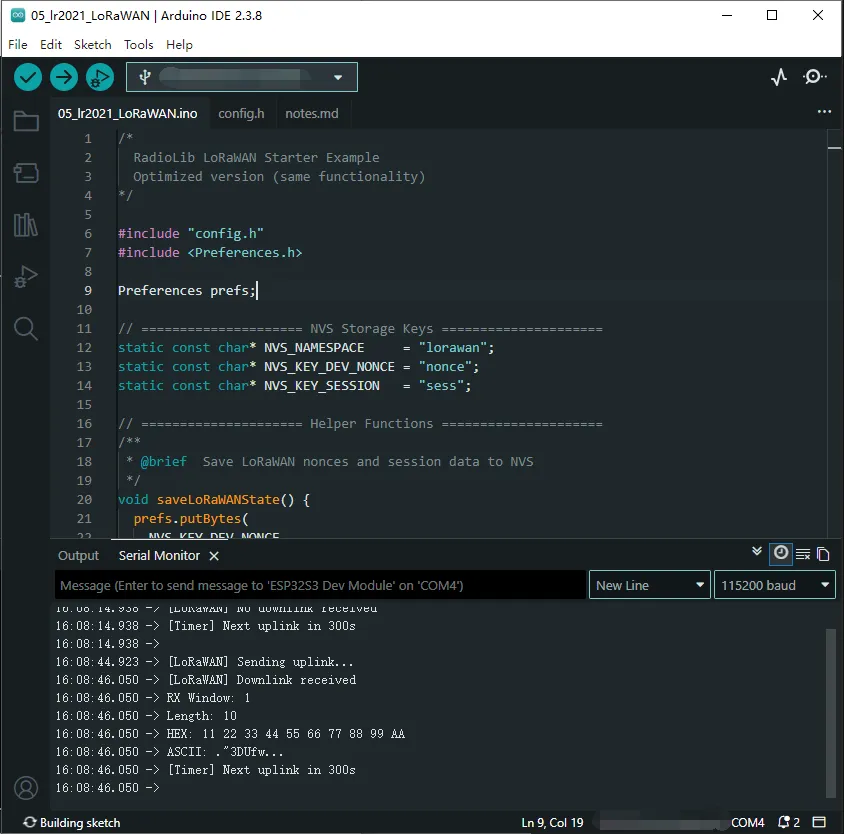The width and height of the screenshot is (844, 834).
Task: Switch to the Output panel tab
Action: tap(78, 556)
